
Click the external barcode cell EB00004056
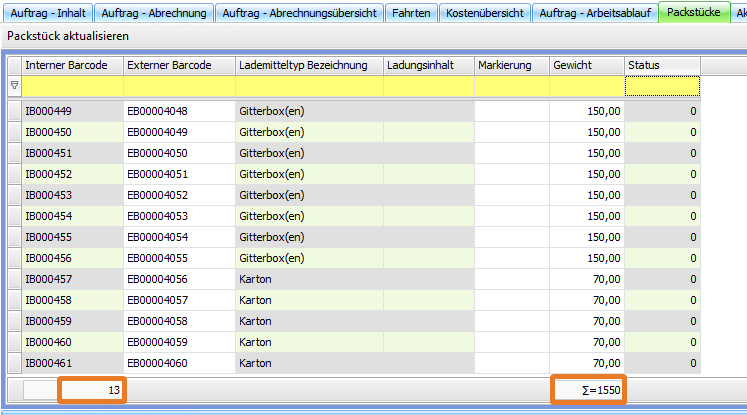click(178, 279)
